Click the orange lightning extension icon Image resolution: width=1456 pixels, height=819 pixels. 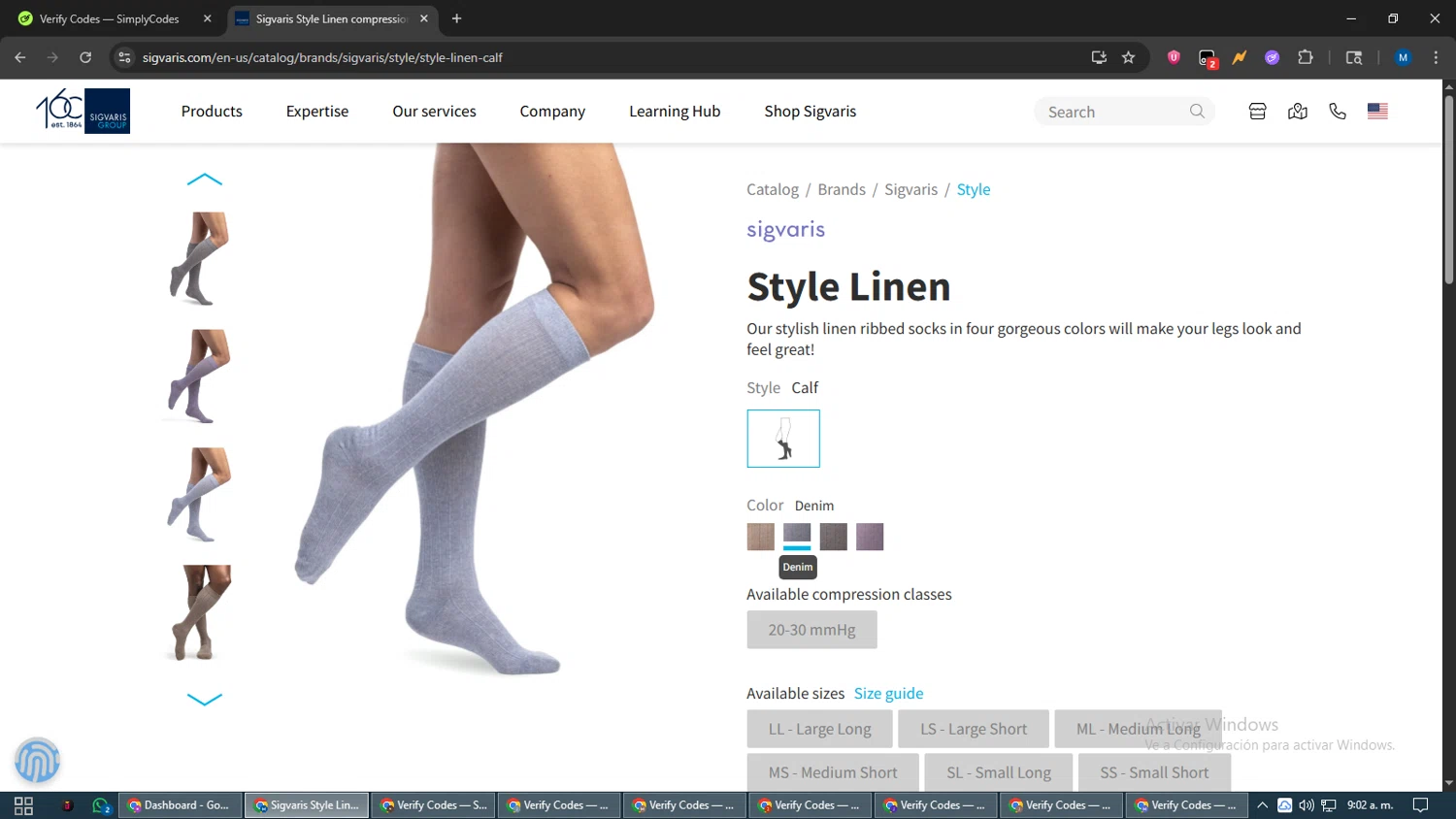(1240, 57)
